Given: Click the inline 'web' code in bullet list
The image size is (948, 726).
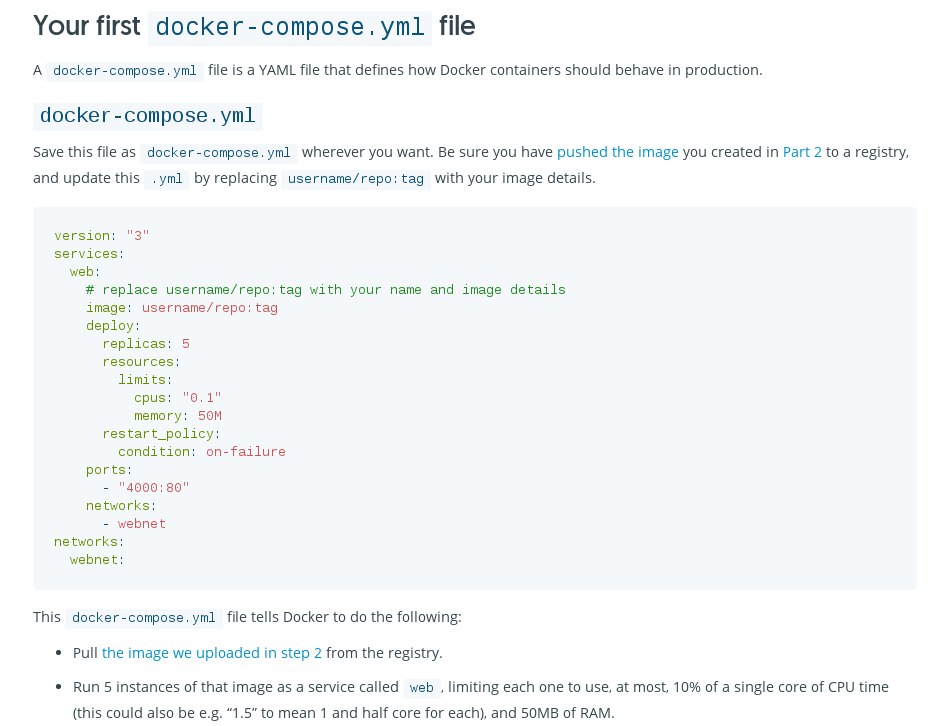Looking at the screenshot, I should tap(421, 688).
